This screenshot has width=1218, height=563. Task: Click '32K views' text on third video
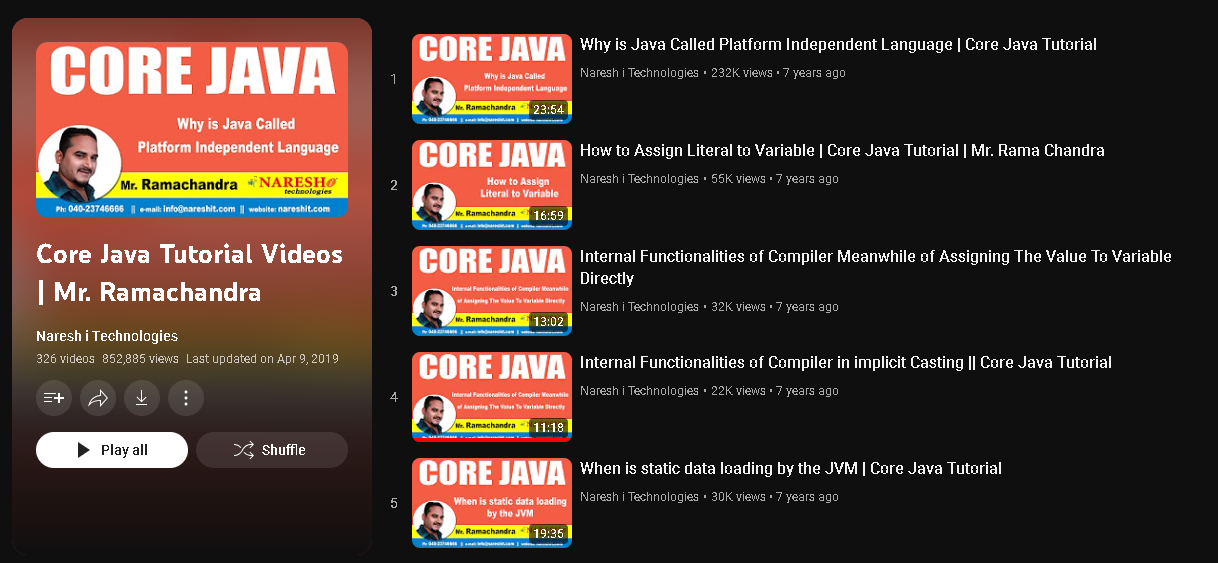point(738,307)
